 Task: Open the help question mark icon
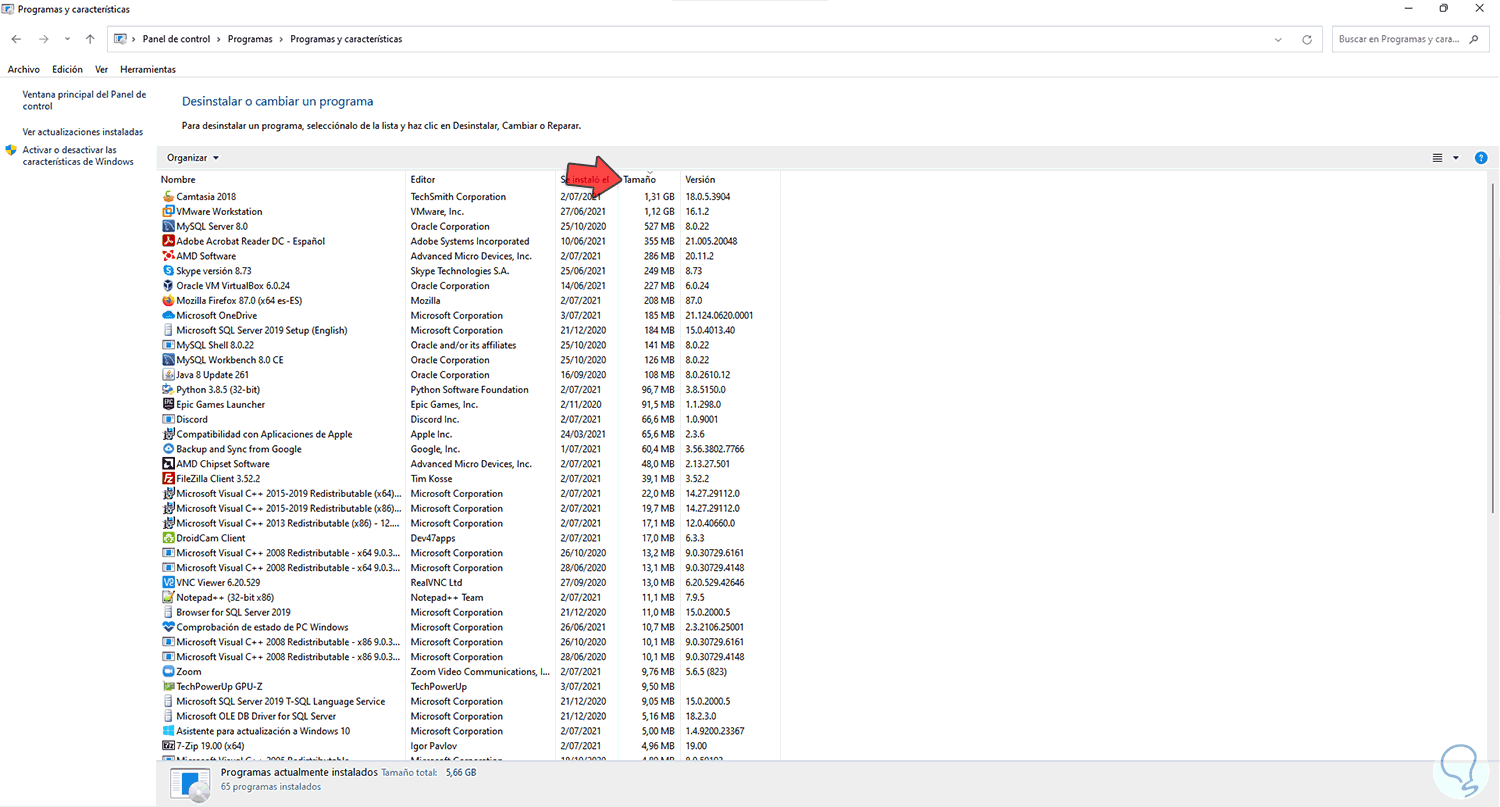coord(1481,158)
